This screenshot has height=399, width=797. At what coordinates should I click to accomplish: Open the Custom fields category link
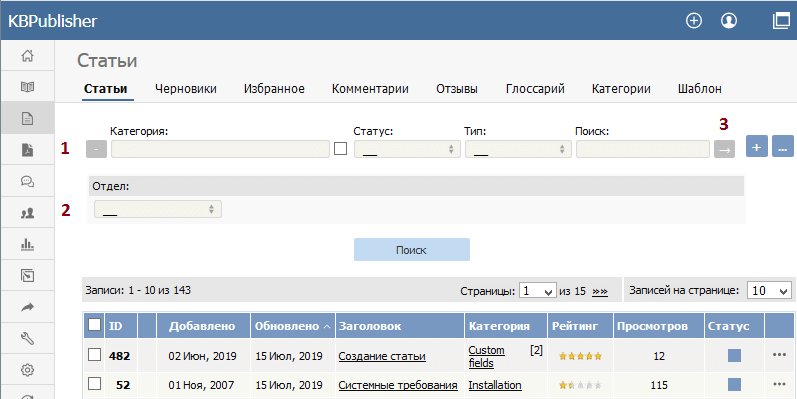click(486, 357)
